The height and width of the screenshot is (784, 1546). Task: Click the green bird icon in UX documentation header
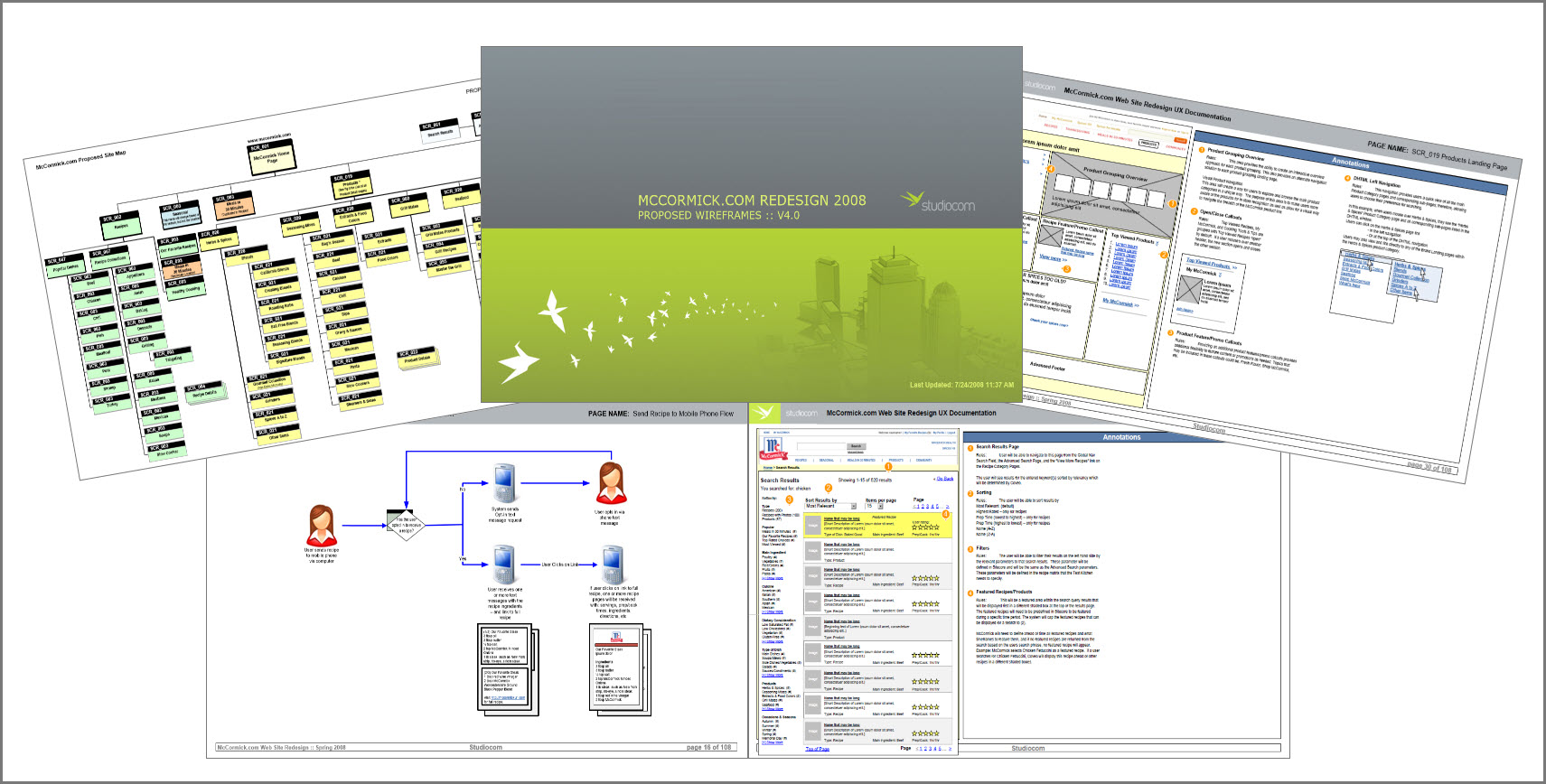764,413
